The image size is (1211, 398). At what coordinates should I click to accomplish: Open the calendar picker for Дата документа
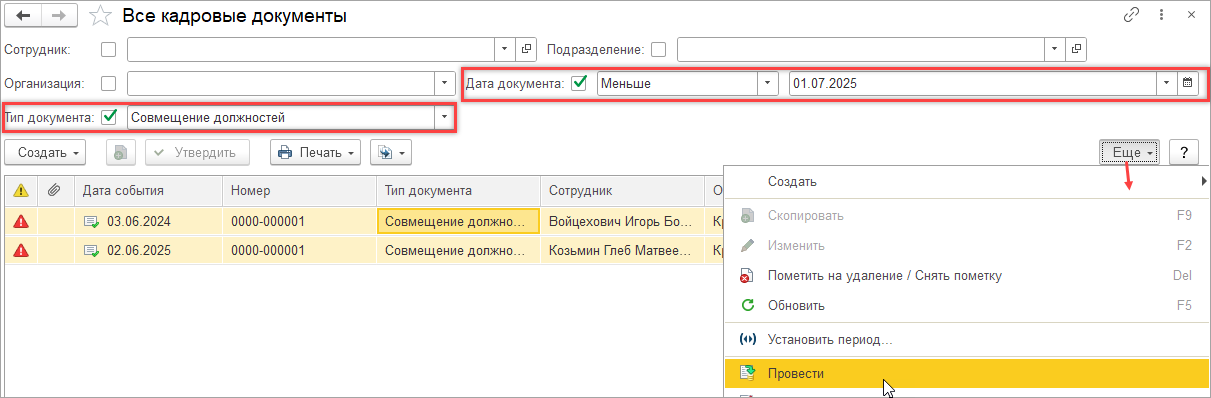point(1188,83)
